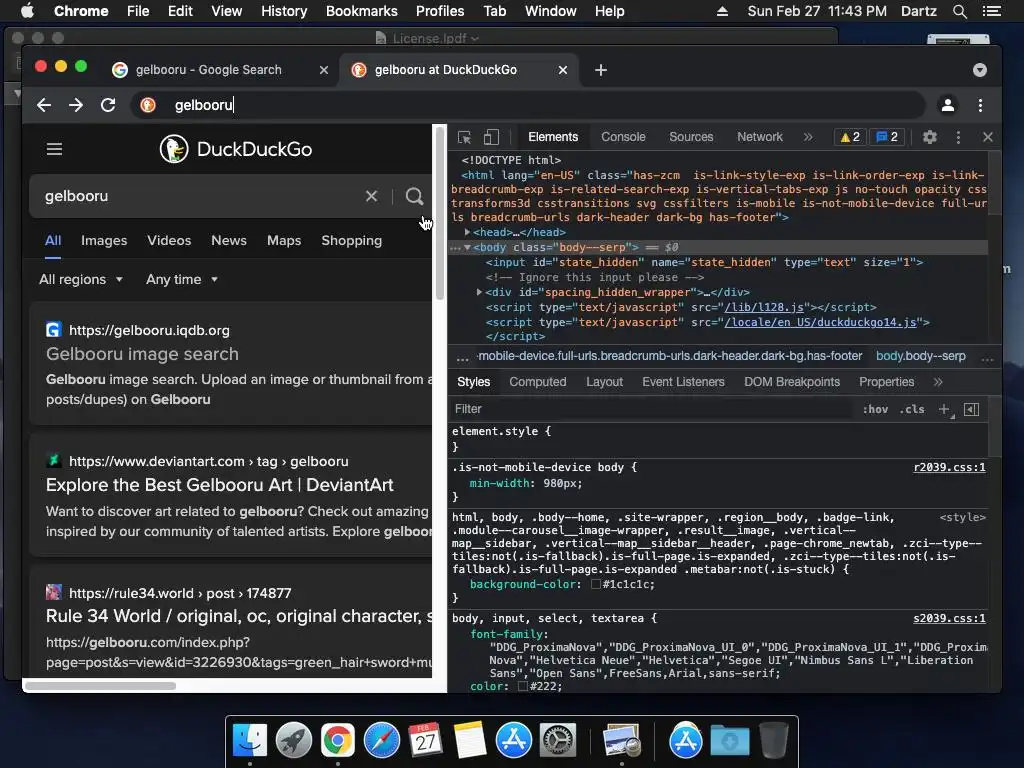Open the Chrome profile avatar icon
The image size is (1024, 768).
[x=948, y=105]
